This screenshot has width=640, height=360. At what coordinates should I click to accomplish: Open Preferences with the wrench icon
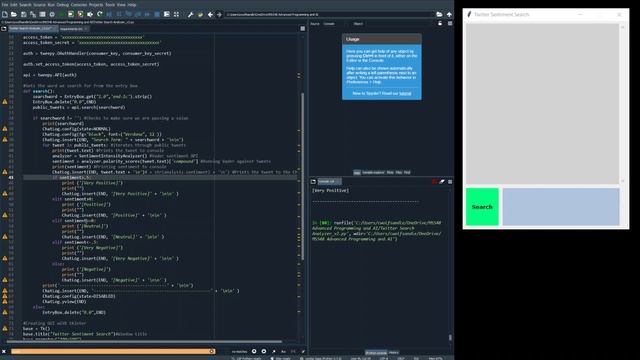[190, 14]
